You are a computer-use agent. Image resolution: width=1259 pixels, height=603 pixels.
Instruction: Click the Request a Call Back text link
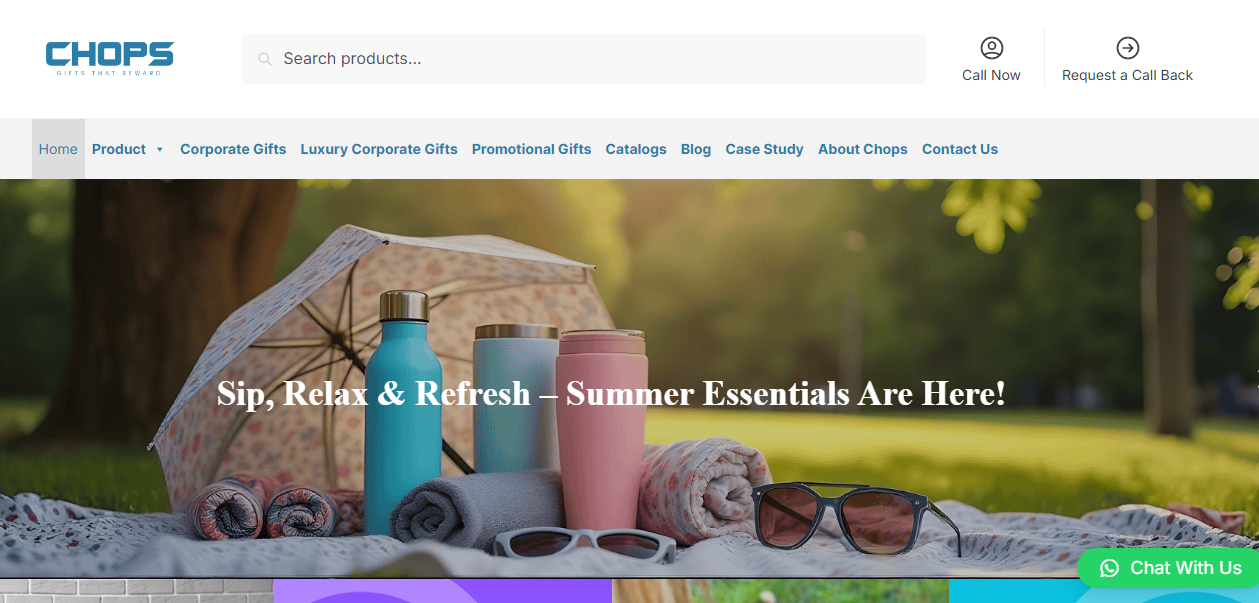(x=1127, y=75)
